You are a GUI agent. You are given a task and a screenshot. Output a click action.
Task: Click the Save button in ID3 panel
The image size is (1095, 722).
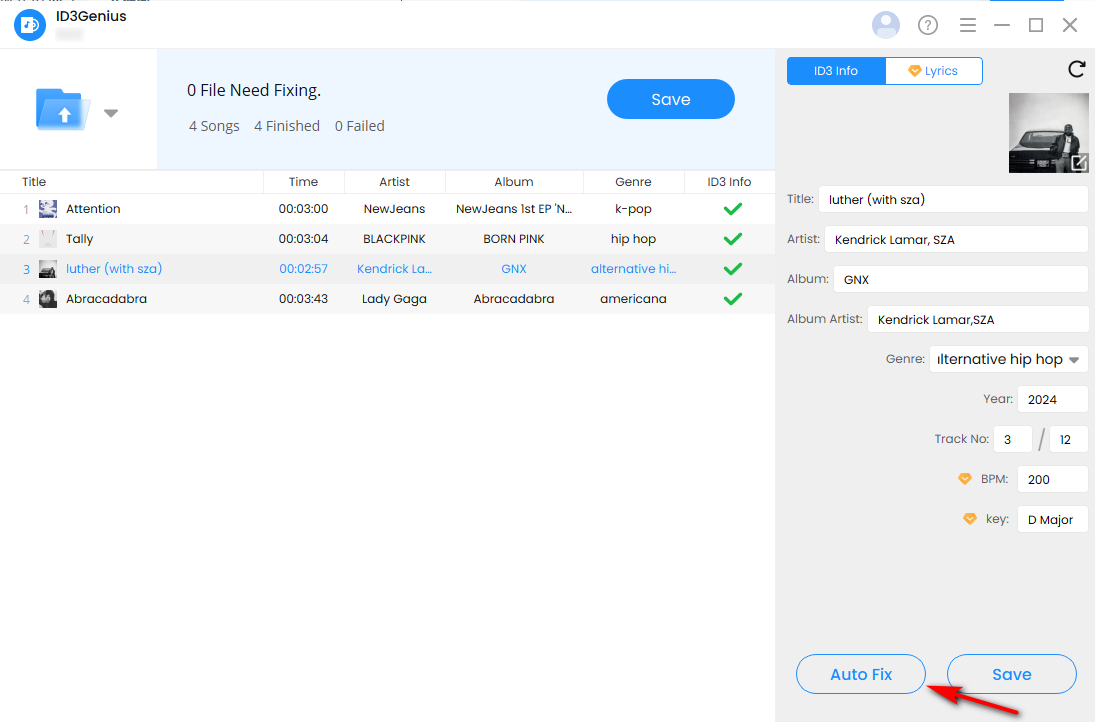tap(1012, 675)
